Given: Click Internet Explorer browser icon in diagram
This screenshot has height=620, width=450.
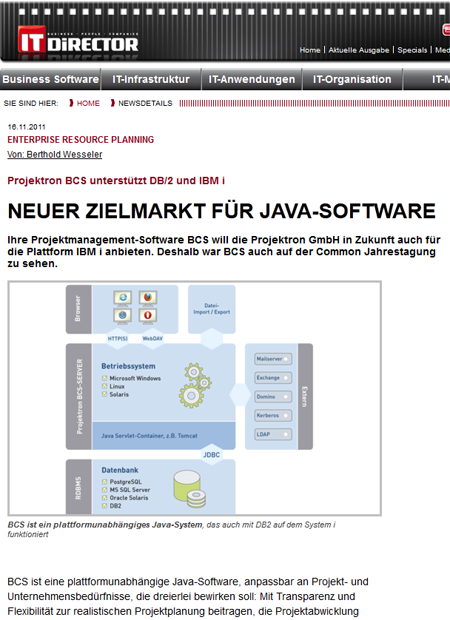Looking at the screenshot, I should 123,297.
